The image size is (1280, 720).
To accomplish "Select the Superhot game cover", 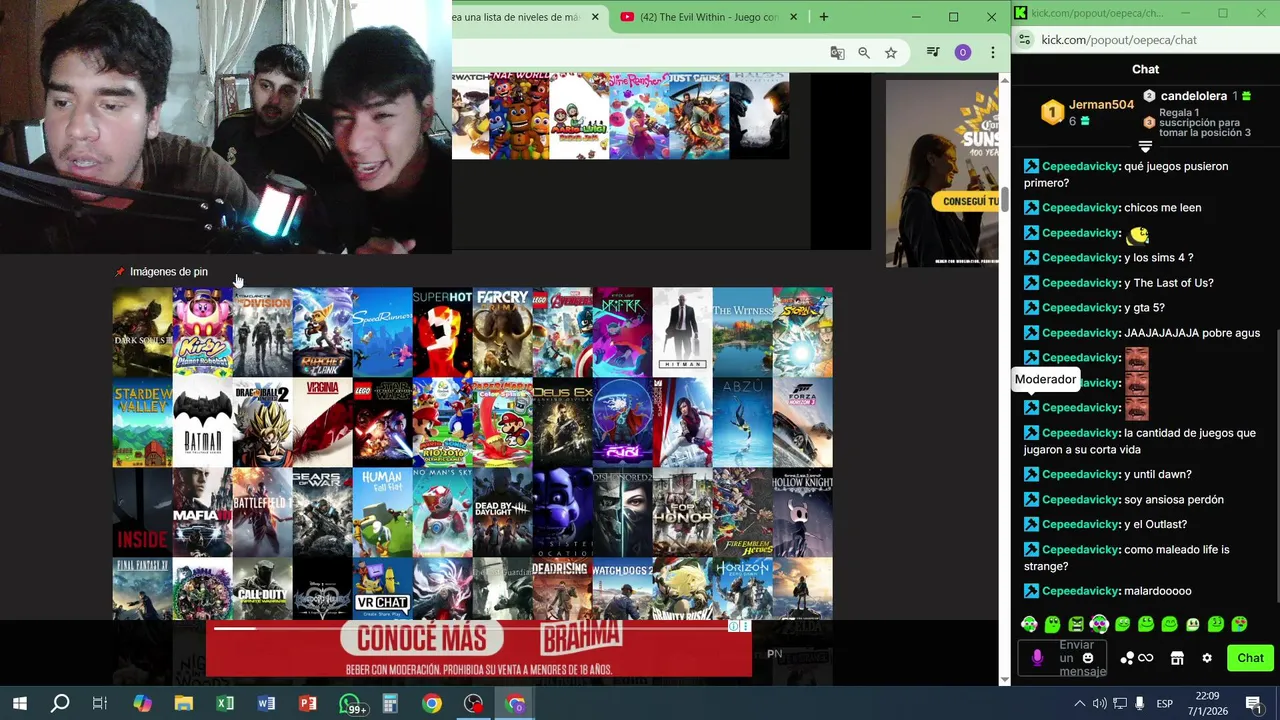I will (x=442, y=332).
